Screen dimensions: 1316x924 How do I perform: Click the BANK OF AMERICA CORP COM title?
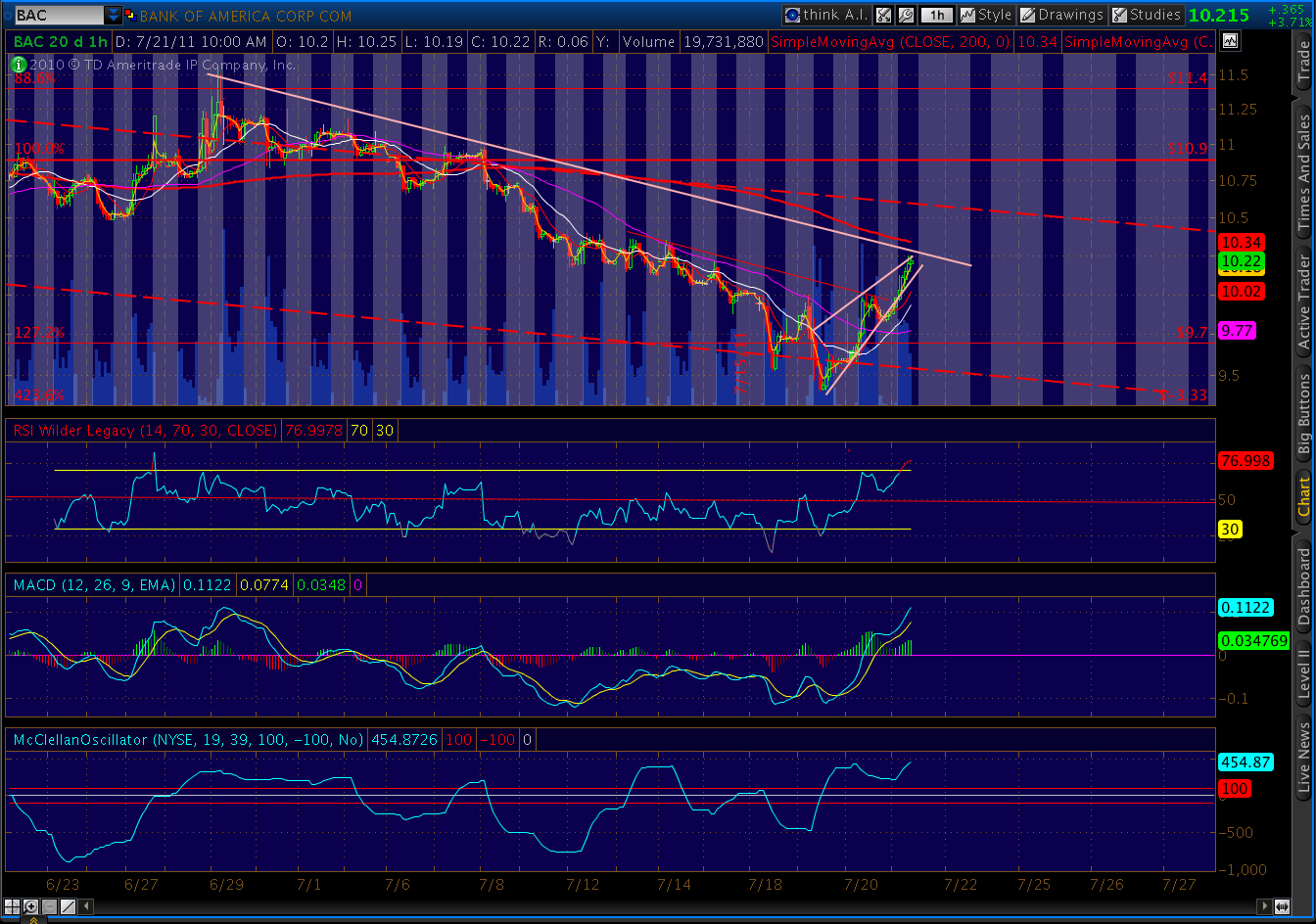point(245,16)
